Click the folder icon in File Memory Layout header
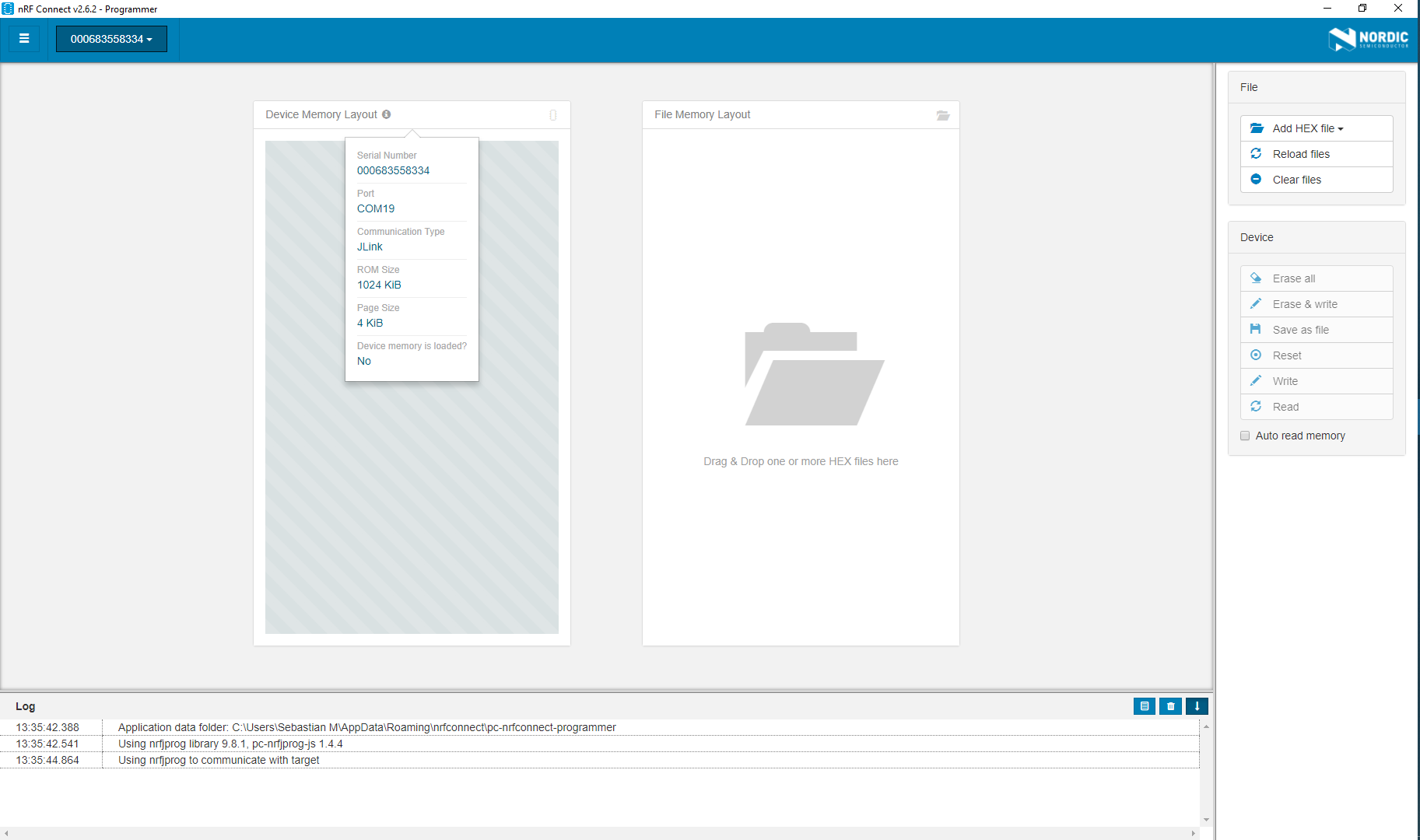 (x=943, y=115)
